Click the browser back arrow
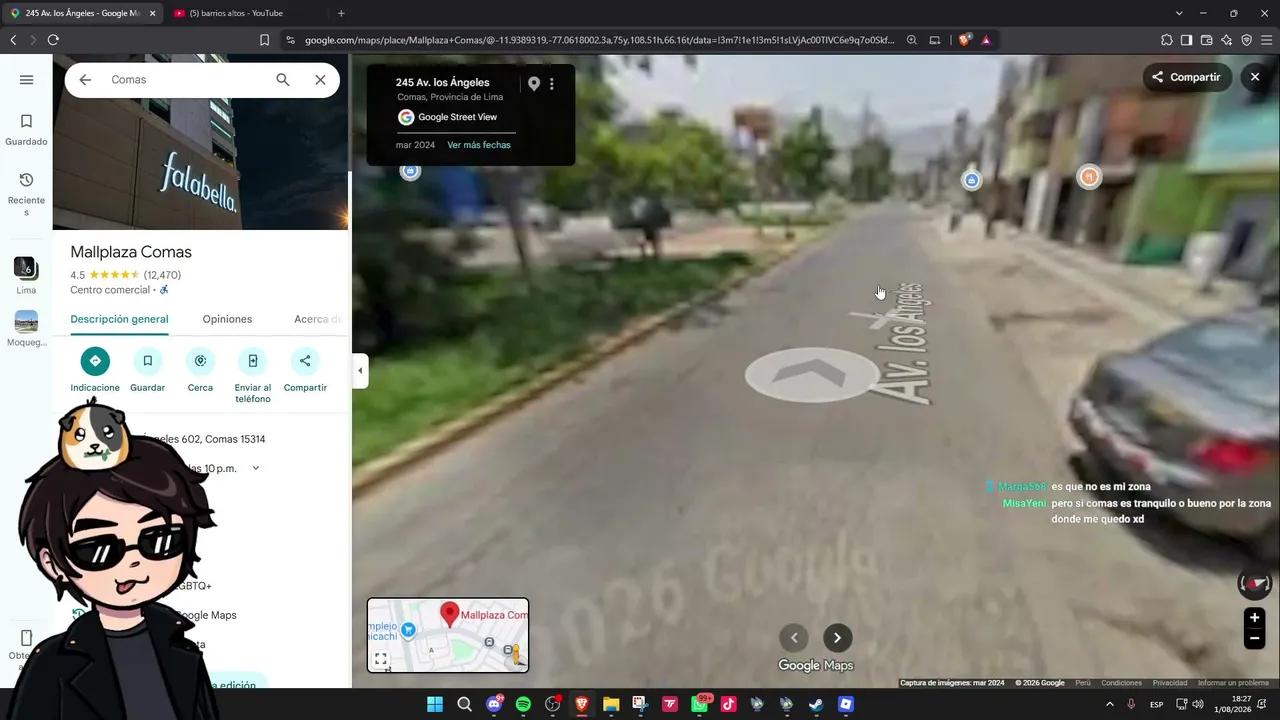Viewport: 1280px width, 720px height. [13, 40]
